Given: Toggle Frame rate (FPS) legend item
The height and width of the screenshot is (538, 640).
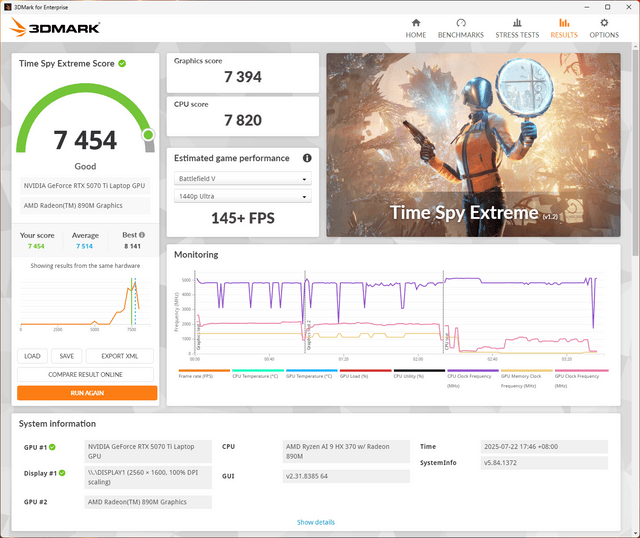Looking at the screenshot, I should click(204, 374).
